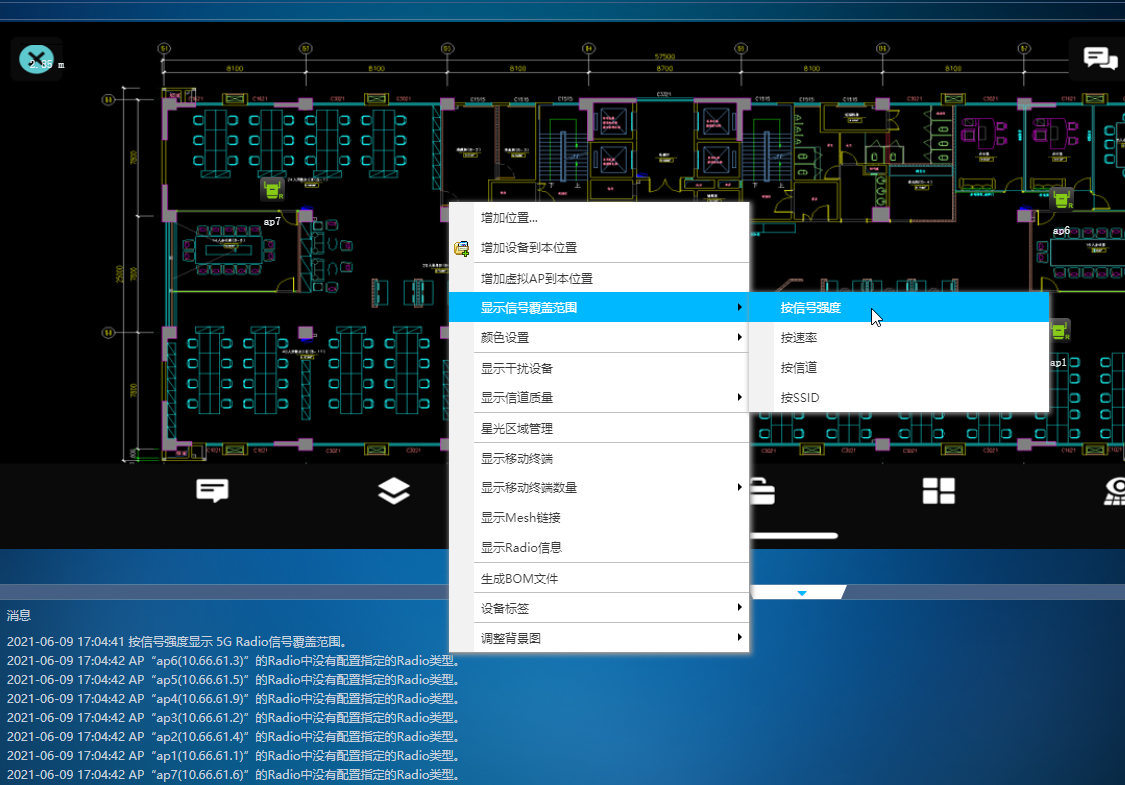Click the log entry for ap3(10.66.61.2)
This screenshot has width=1125, height=785.
[234, 718]
